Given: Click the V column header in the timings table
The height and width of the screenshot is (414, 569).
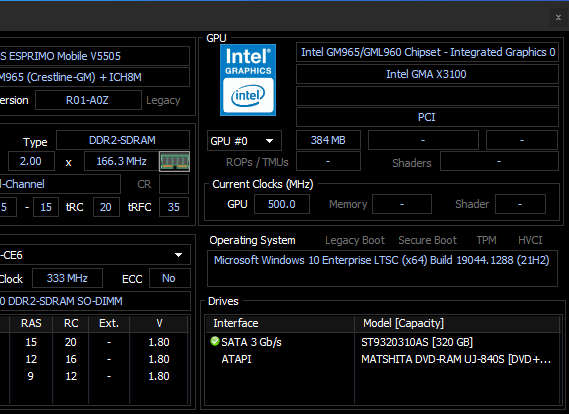Looking at the screenshot, I should click(159, 323).
